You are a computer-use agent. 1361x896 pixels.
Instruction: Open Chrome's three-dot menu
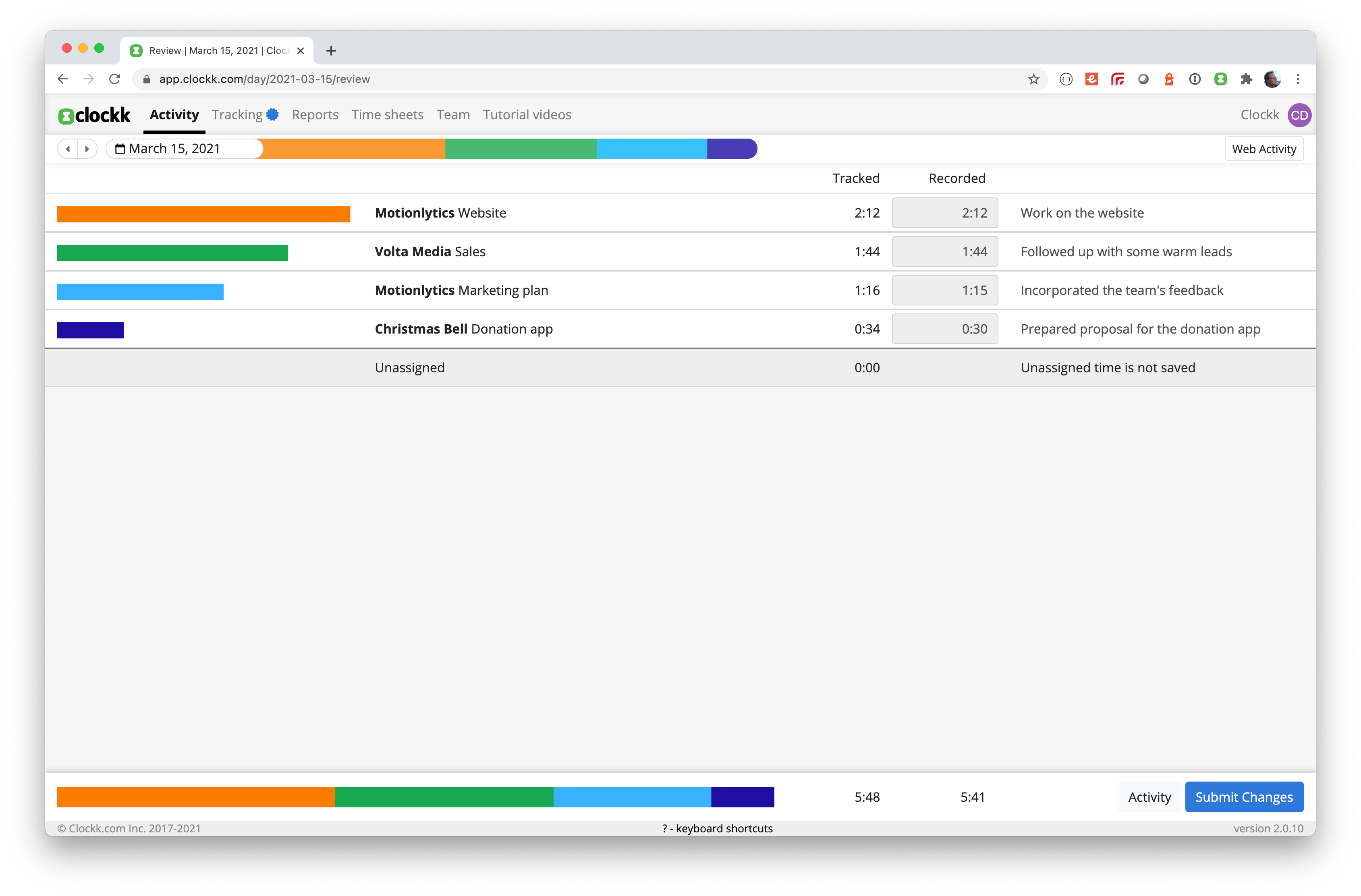[x=1298, y=79]
